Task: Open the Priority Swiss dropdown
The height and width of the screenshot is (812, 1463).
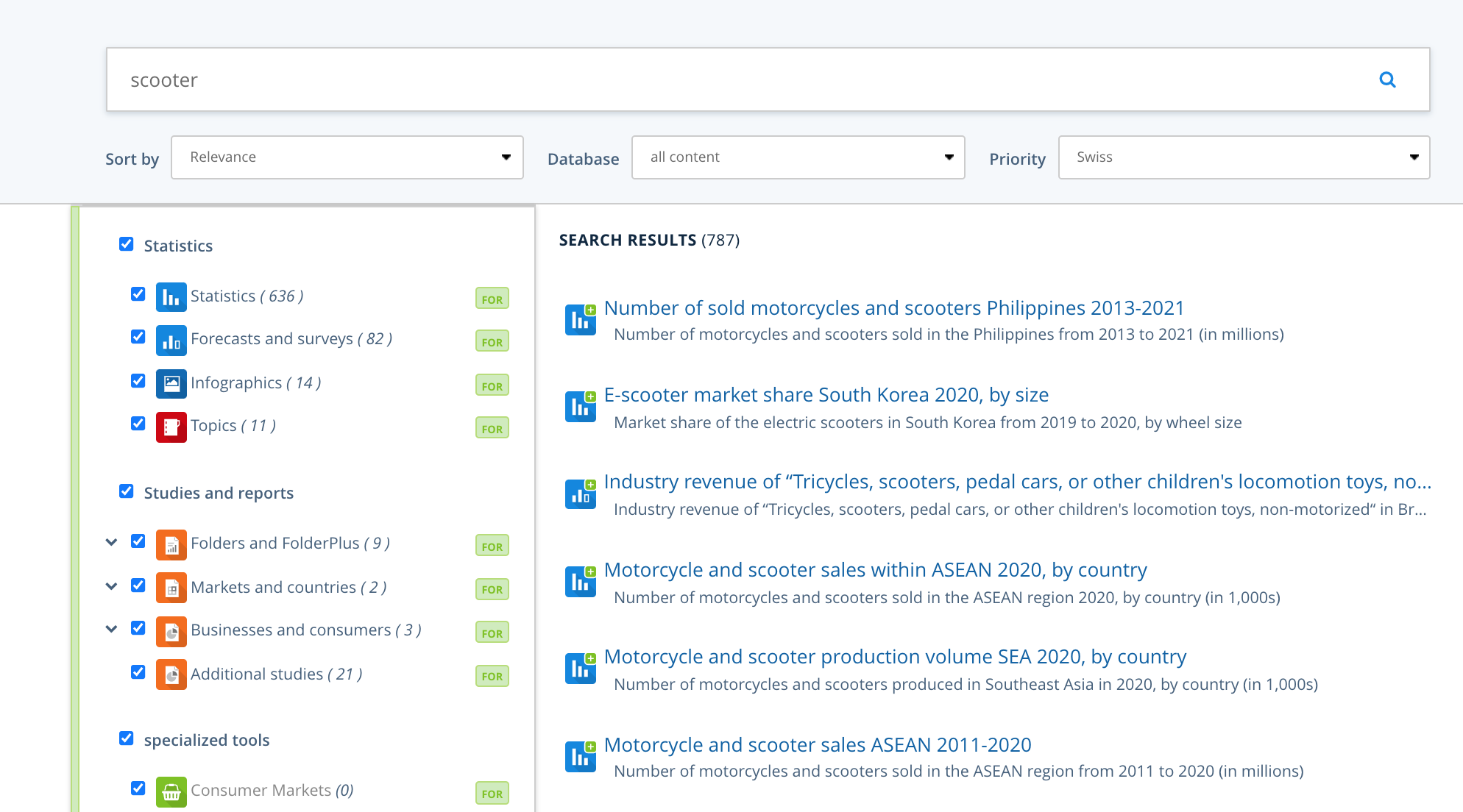Action: pos(1244,157)
